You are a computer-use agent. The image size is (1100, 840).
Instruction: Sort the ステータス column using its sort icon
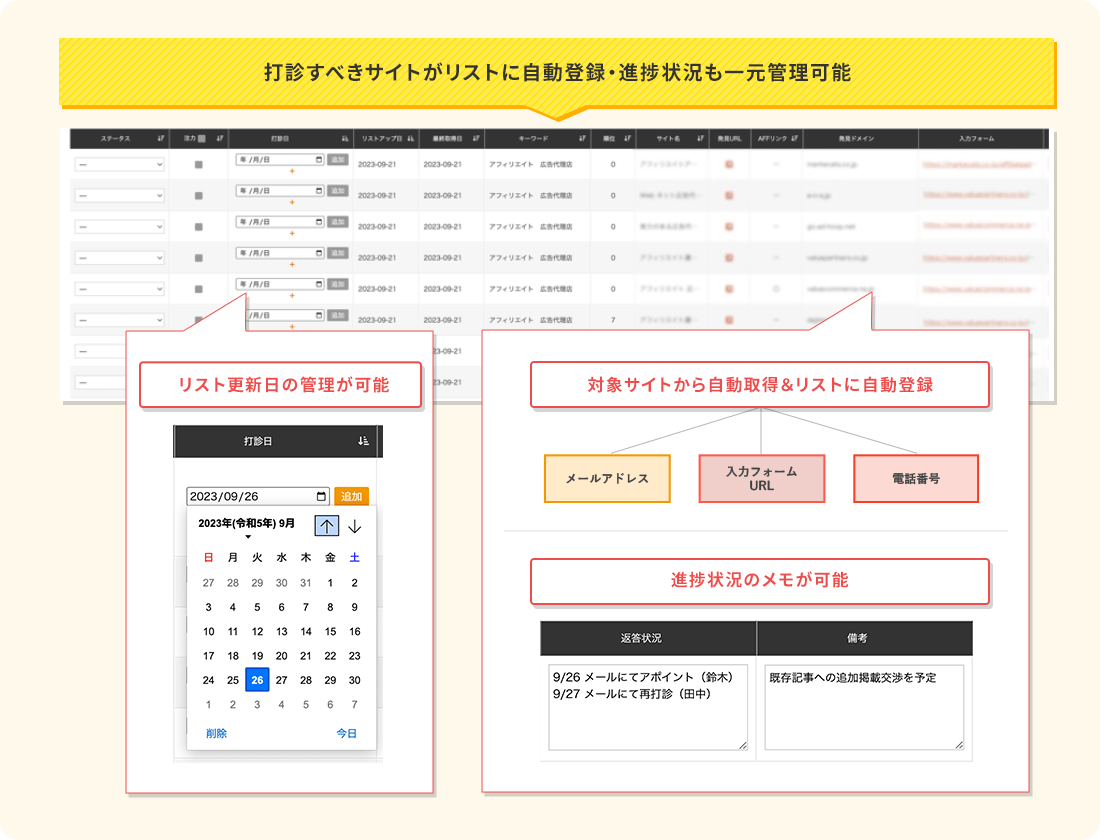pos(163,138)
